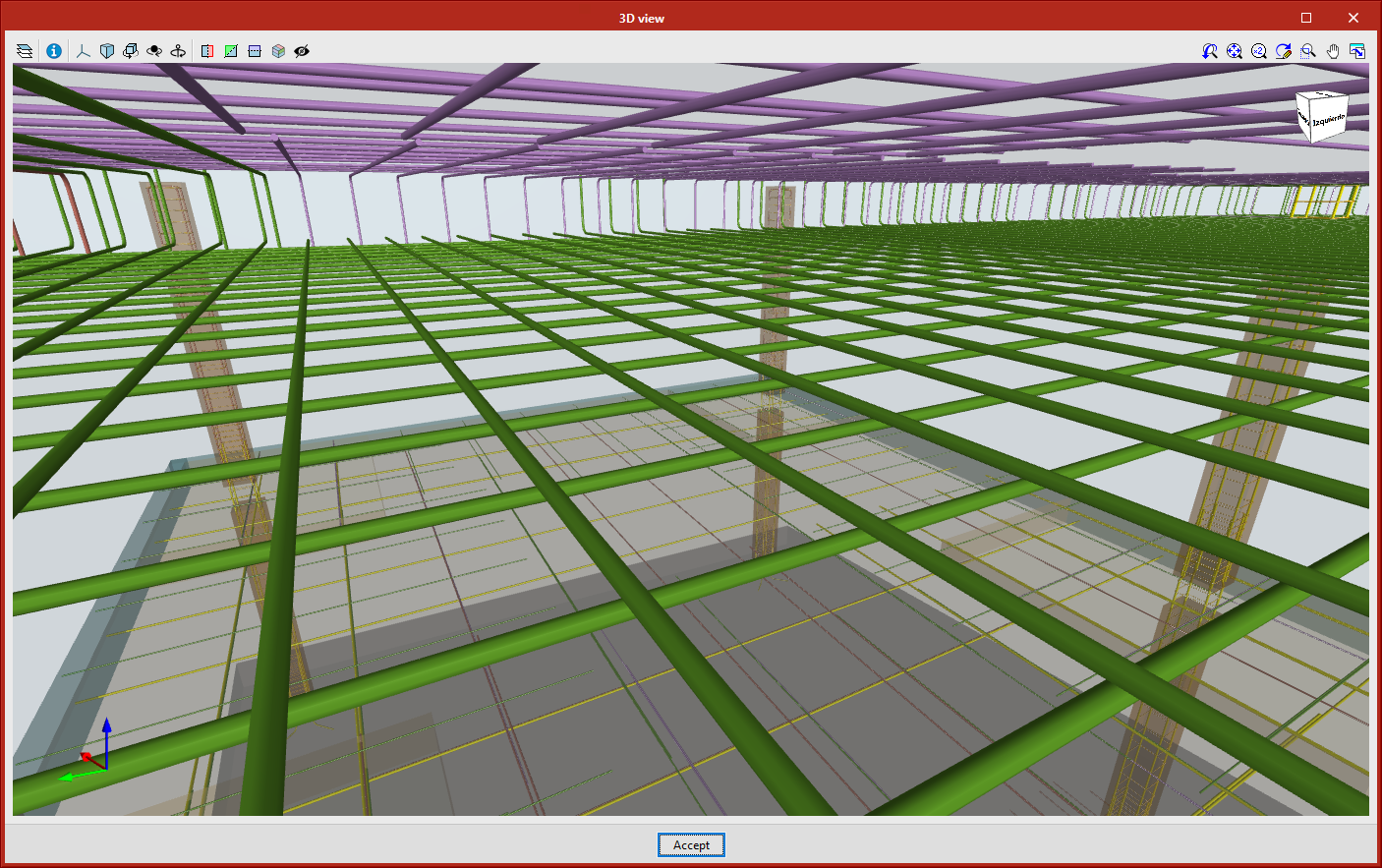Click the colored cube render icon
Image resolution: width=1382 pixels, height=868 pixels.
(x=278, y=51)
